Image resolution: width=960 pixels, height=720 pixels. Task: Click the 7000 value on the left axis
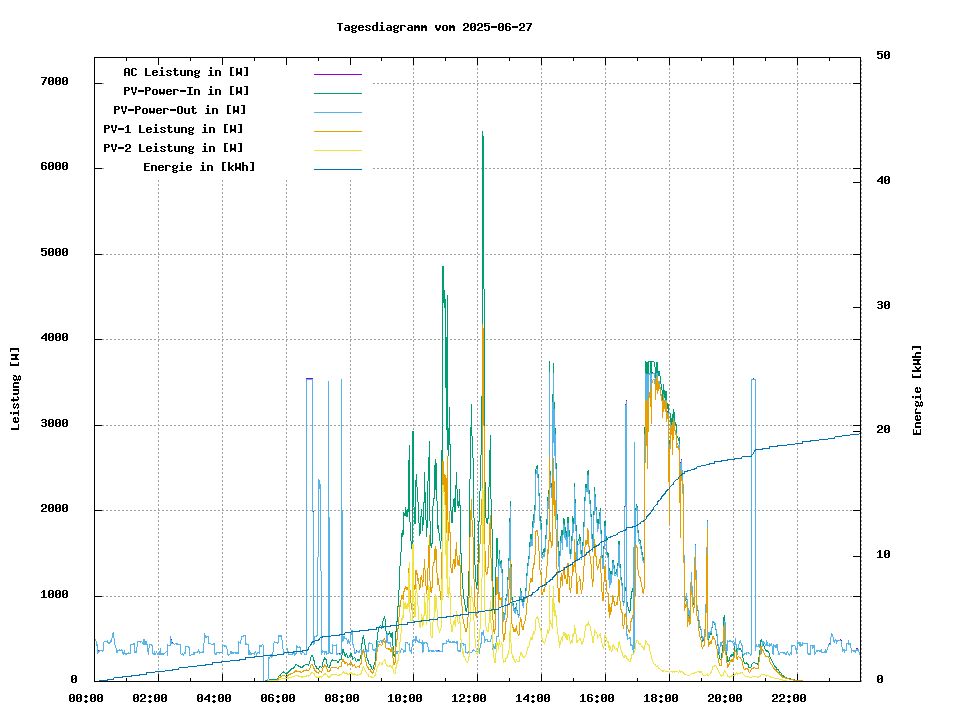point(54,82)
